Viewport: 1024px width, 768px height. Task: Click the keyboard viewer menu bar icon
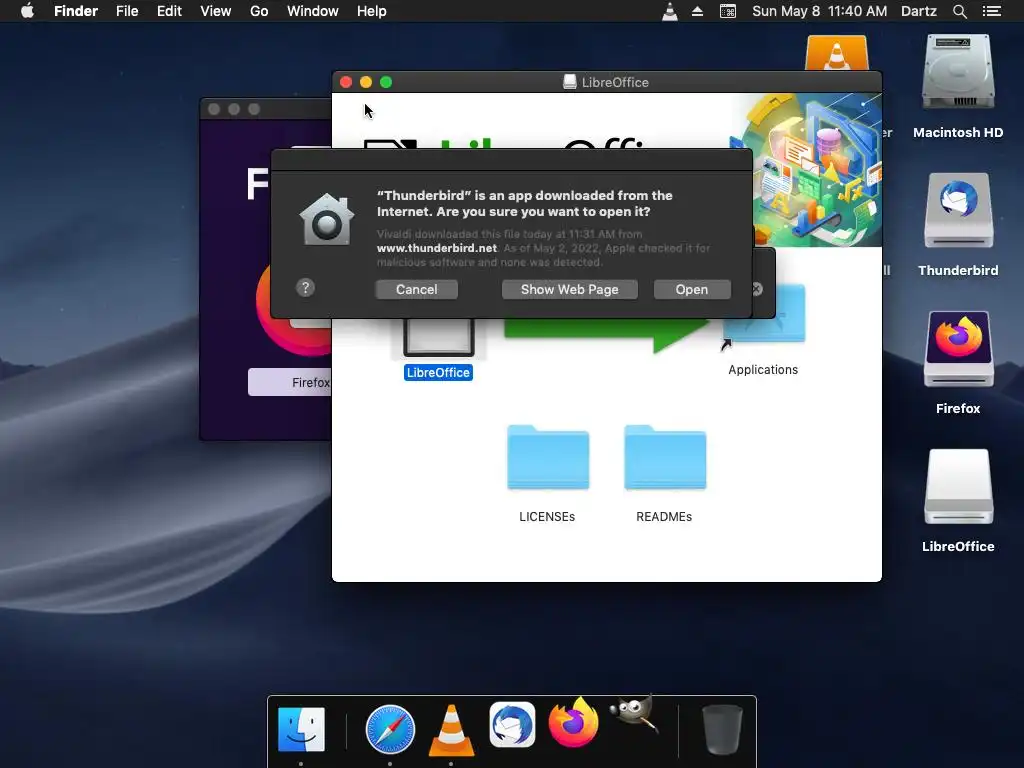coord(728,11)
